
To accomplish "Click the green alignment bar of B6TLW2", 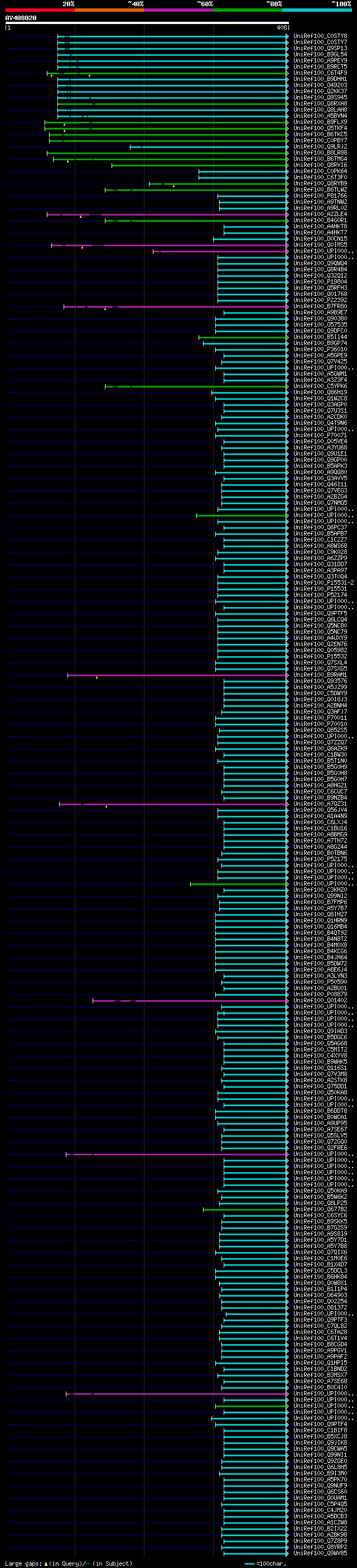I will point(196,190).
